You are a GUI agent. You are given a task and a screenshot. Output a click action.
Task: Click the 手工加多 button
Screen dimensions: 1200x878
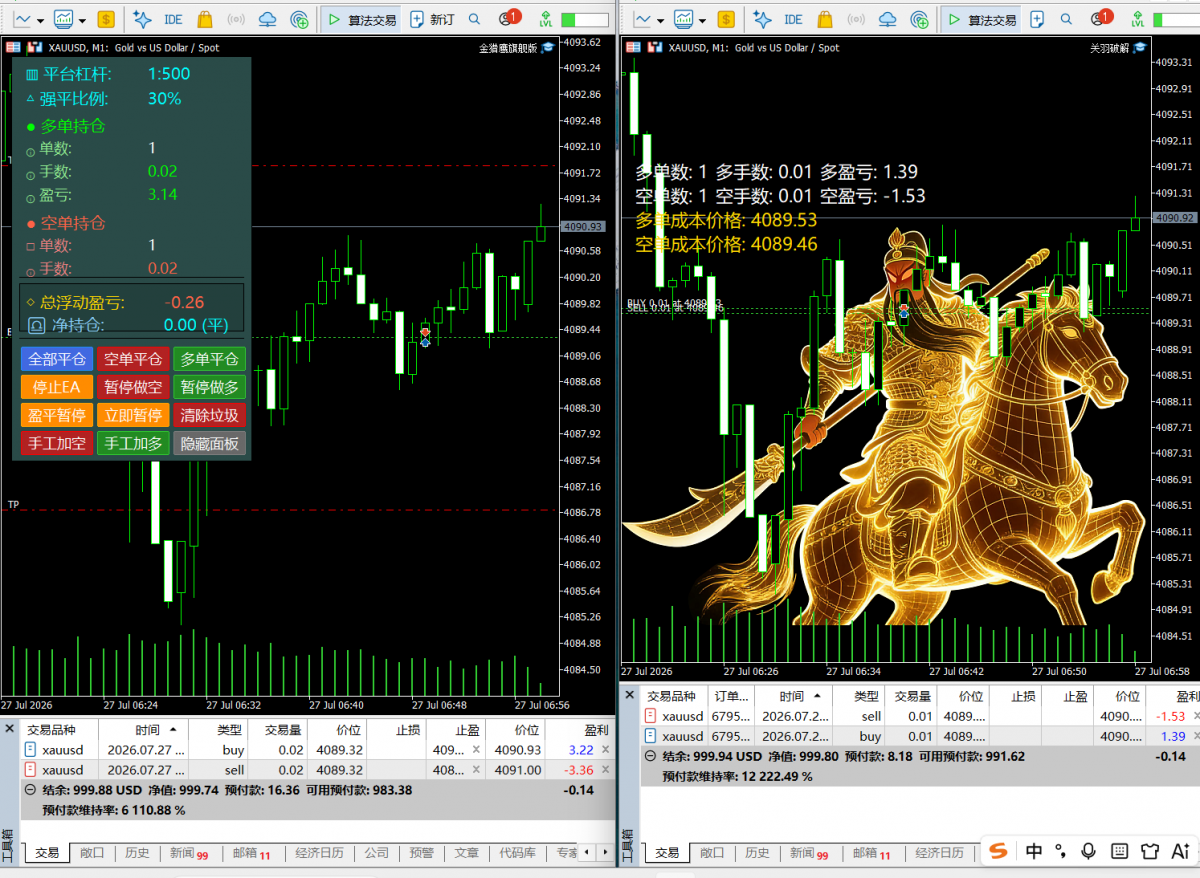(133, 443)
